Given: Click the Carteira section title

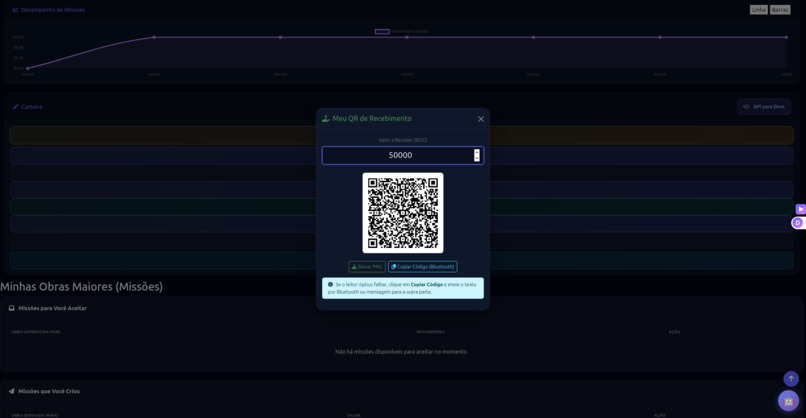Looking at the screenshot, I should [x=31, y=107].
